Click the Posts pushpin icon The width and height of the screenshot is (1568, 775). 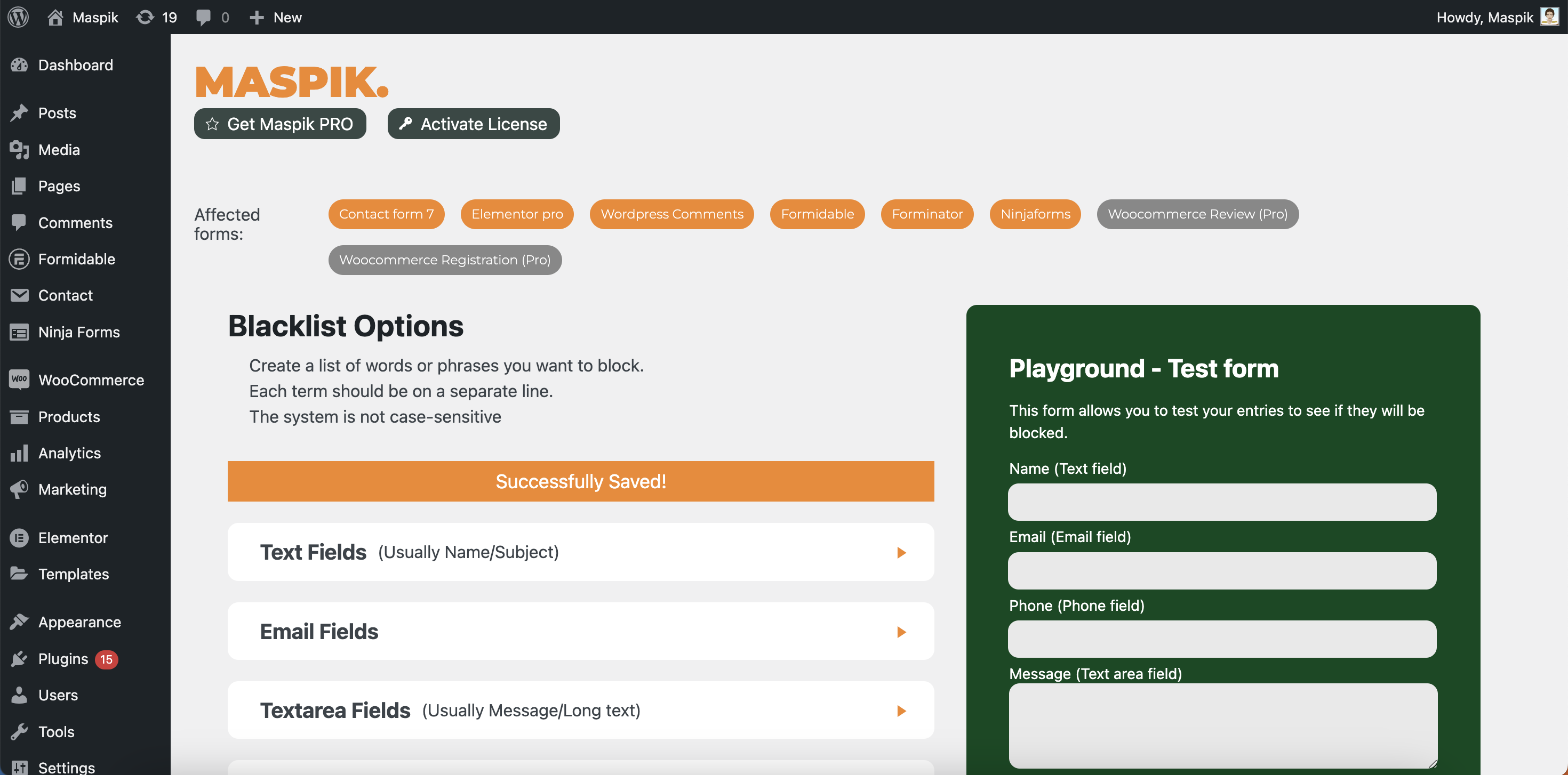point(20,112)
